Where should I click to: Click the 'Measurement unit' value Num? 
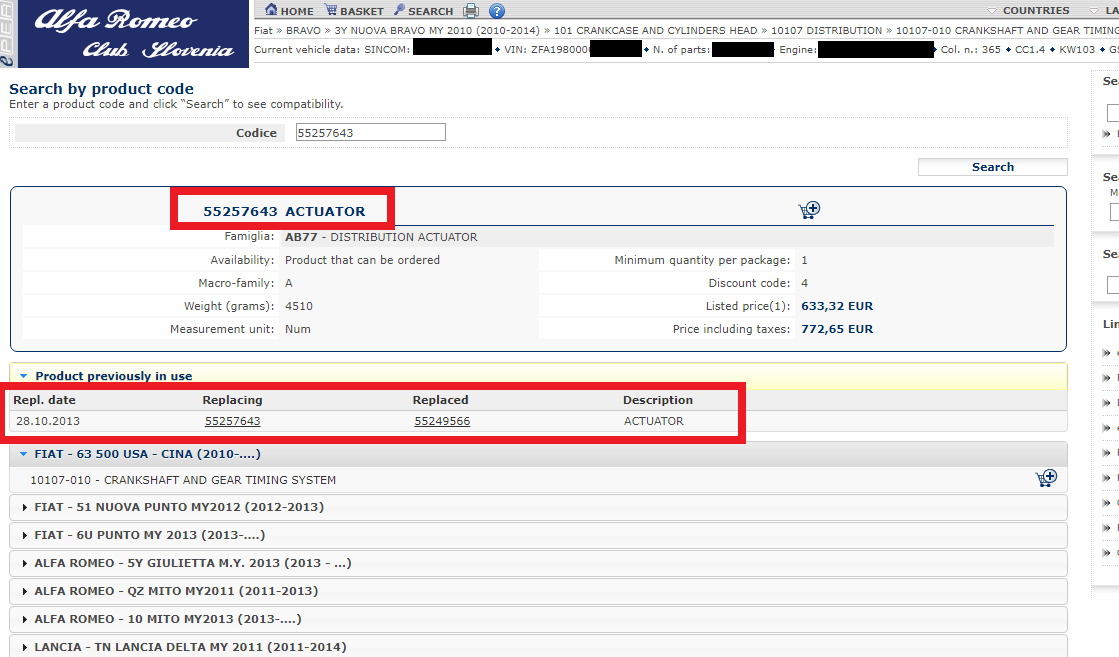tap(298, 329)
